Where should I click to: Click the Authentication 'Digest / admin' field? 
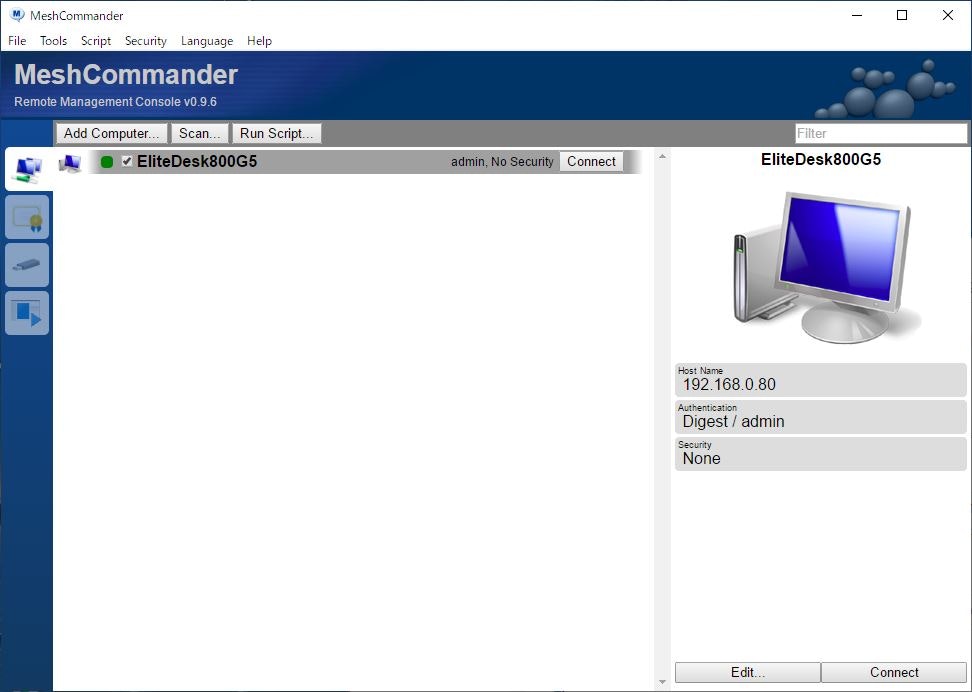[821, 417]
